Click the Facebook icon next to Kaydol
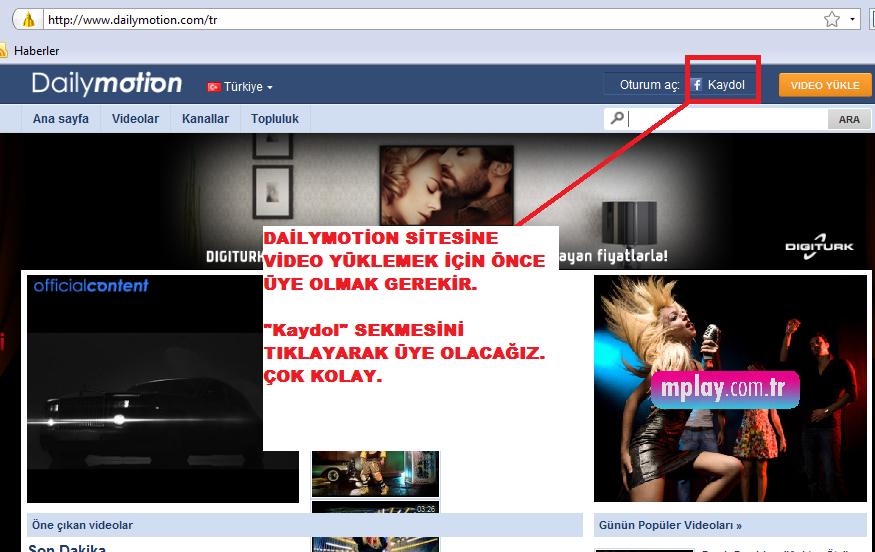 click(696, 85)
